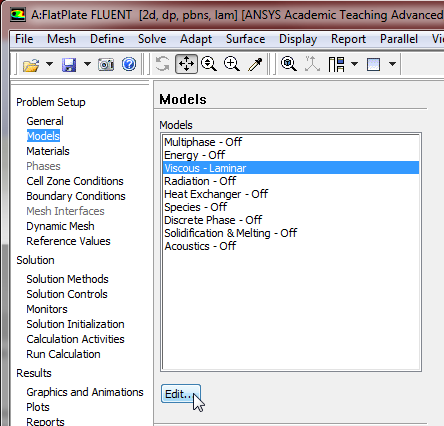
Task: Open the File menu
Action: pos(24,39)
